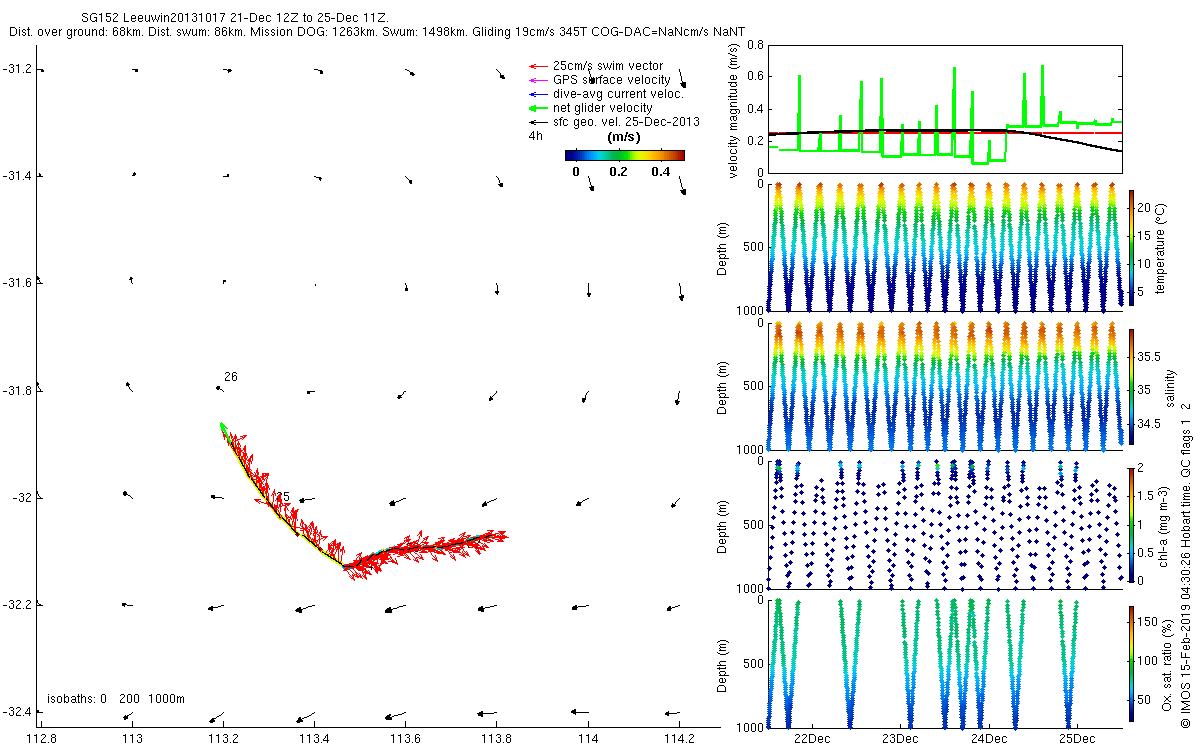1200x750 pixels.
Task: Click dive number 26 label on map
Action: [x=231, y=377]
